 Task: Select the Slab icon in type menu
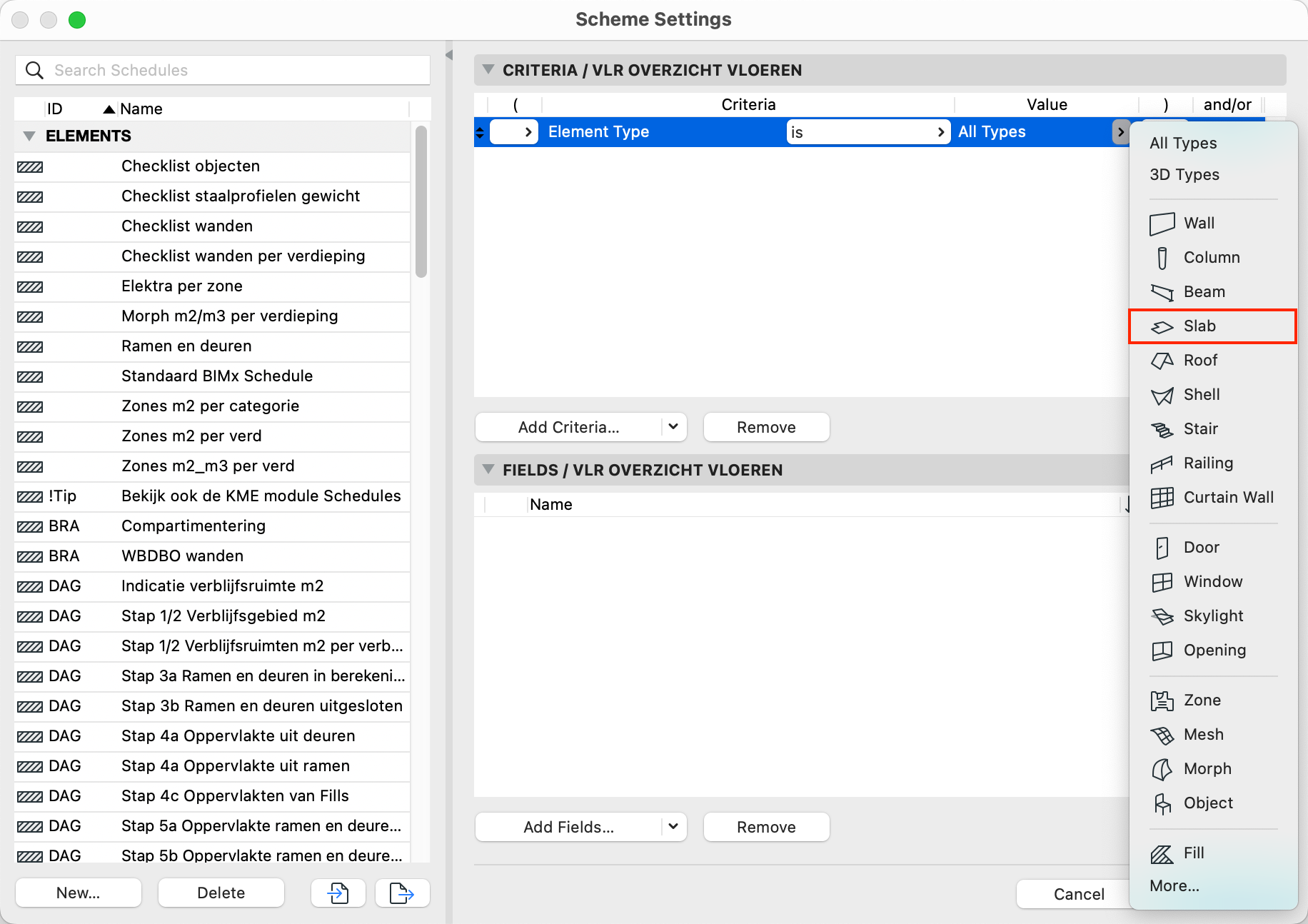coord(1162,326)
